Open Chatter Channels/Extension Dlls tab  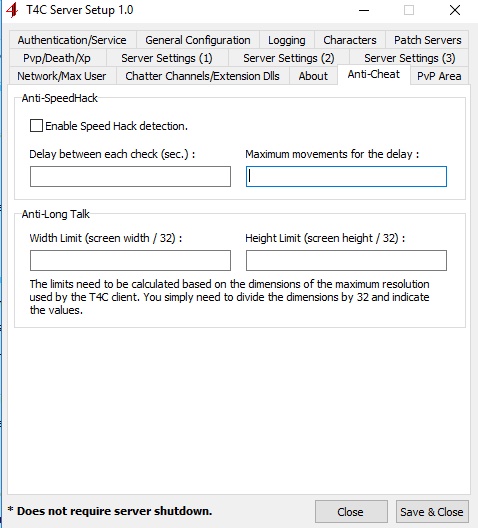coord(202,76)
